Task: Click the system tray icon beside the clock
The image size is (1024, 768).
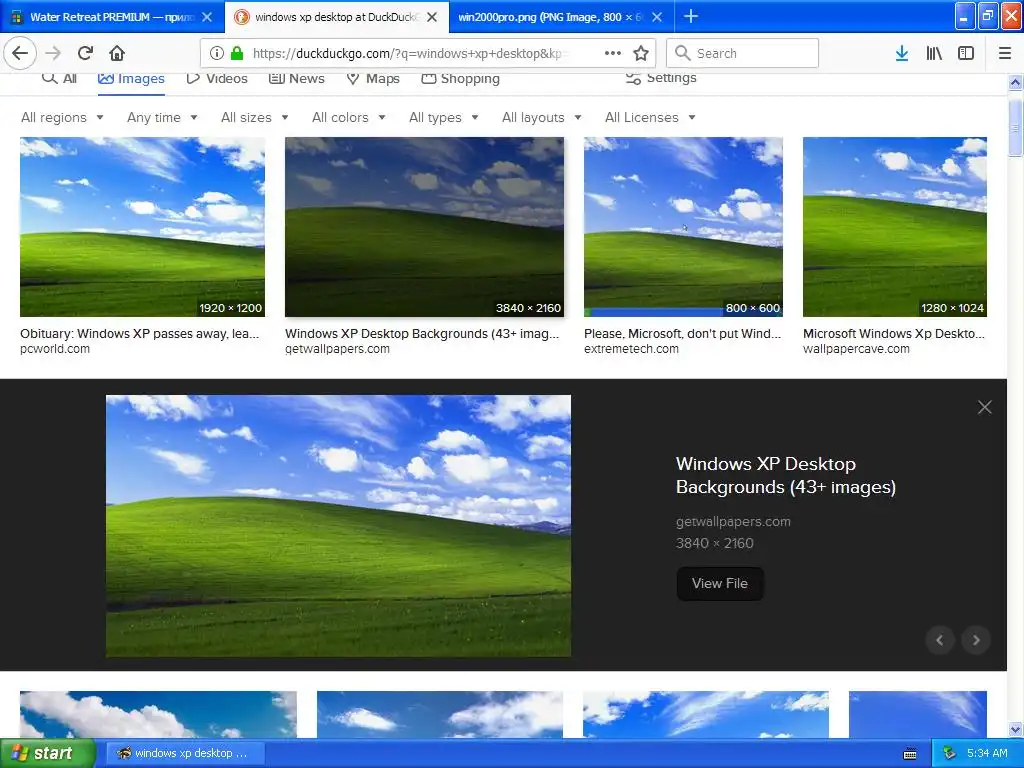Action: tap(950, 754)
